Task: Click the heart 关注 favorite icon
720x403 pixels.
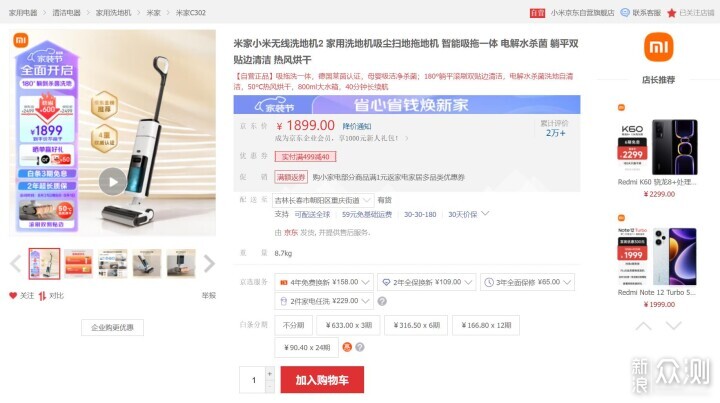Action: coord(13,296)
